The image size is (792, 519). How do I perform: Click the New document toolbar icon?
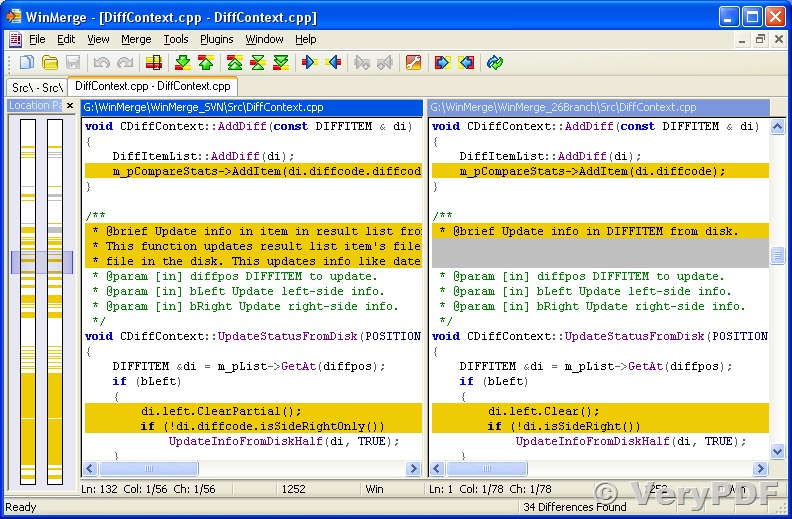(x=27, y=63)
